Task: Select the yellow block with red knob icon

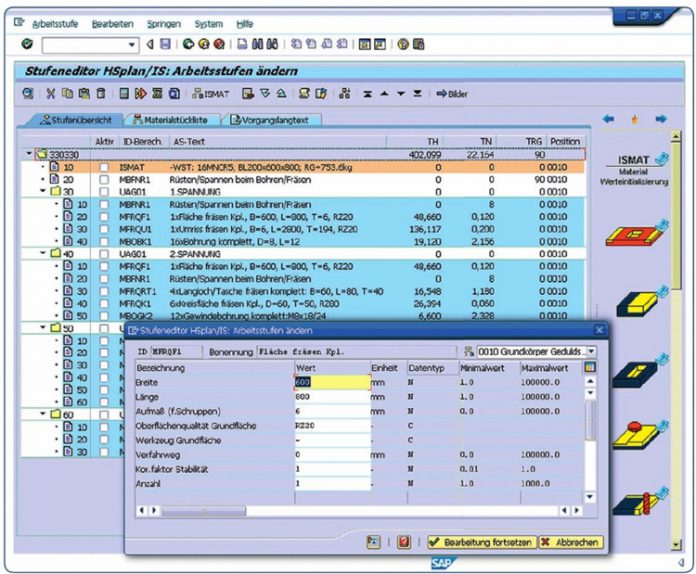Action: point(639,435)
